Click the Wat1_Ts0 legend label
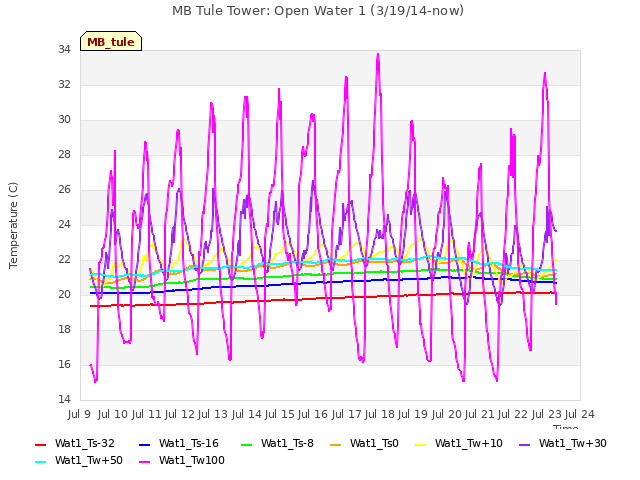This screenshot has width=640, height=480. 374,443
